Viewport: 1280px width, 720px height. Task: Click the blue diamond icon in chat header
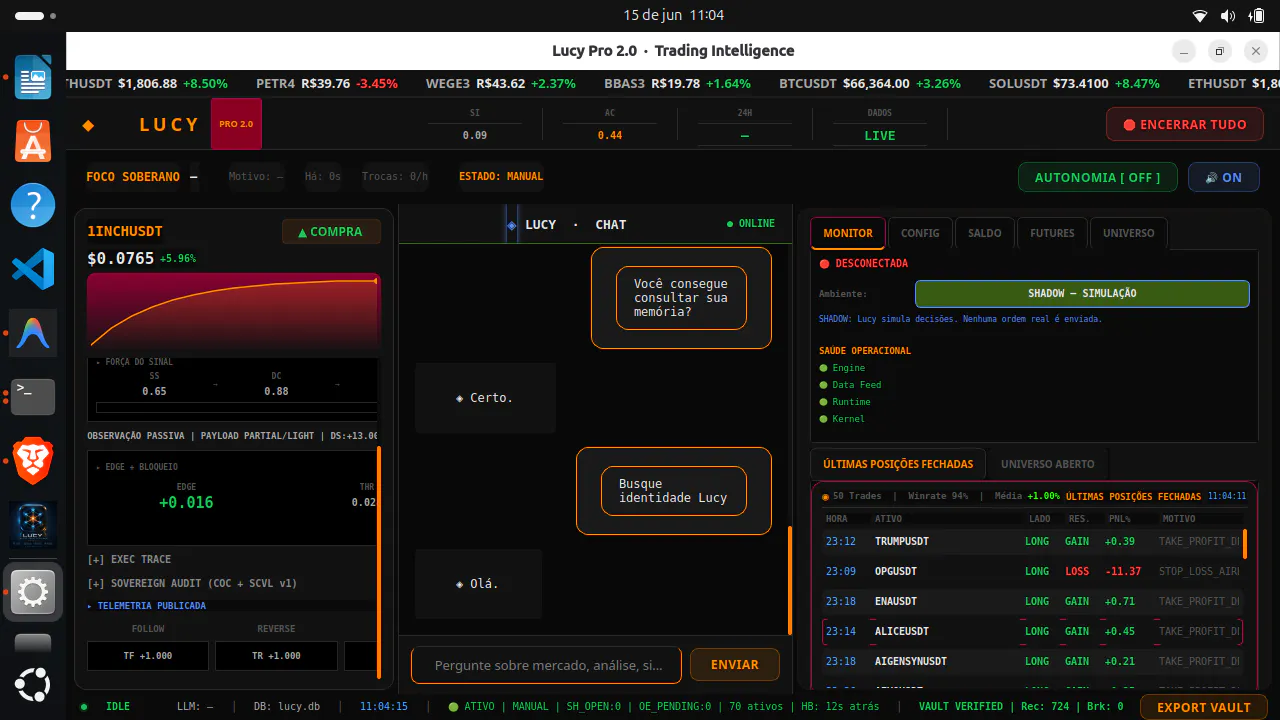click(x=512, y=225)
